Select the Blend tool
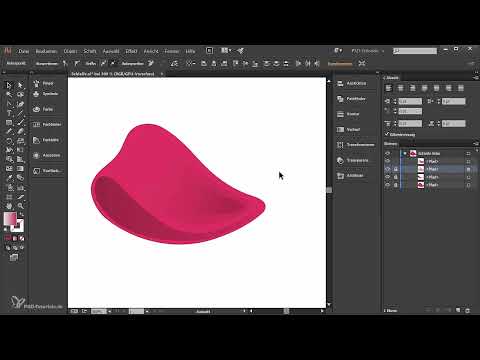The image size is (480, 360). coord(20,178)
